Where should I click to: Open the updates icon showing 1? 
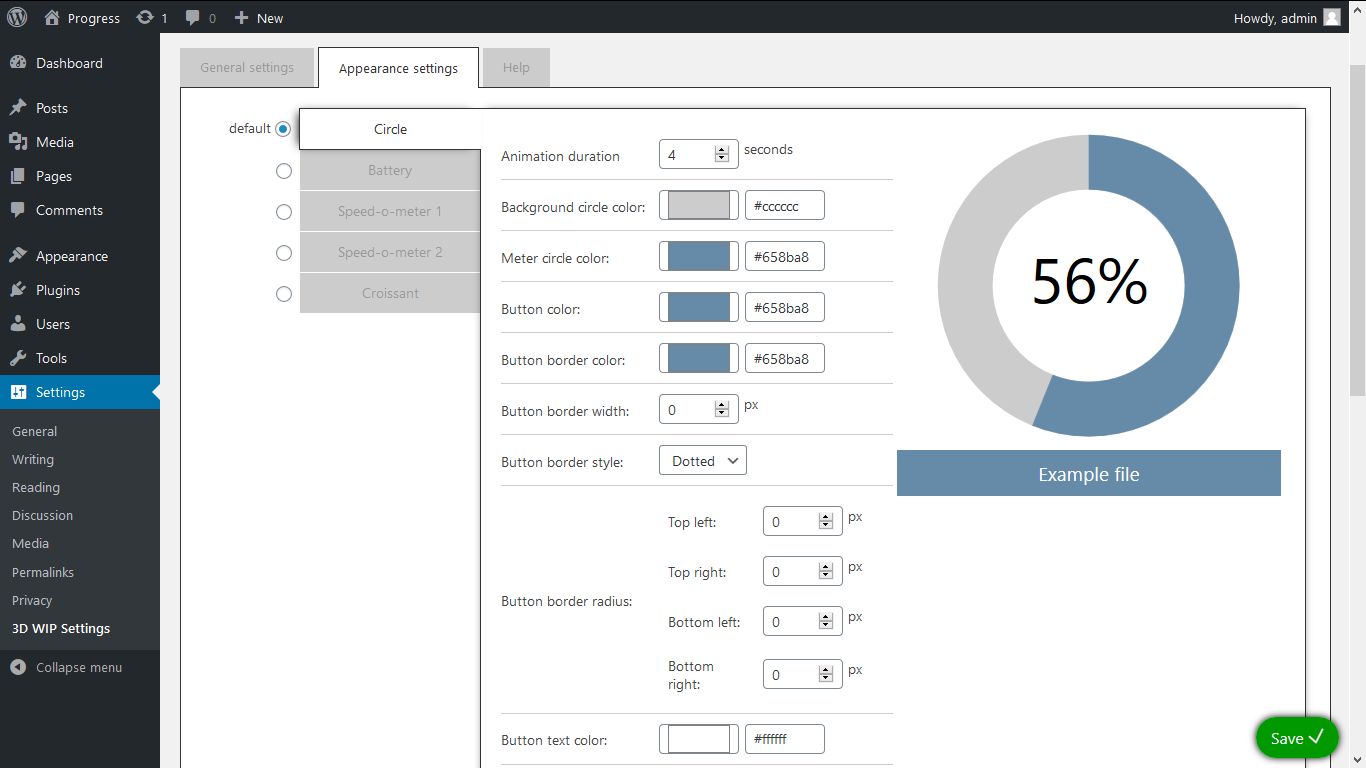tap(145, 17)
